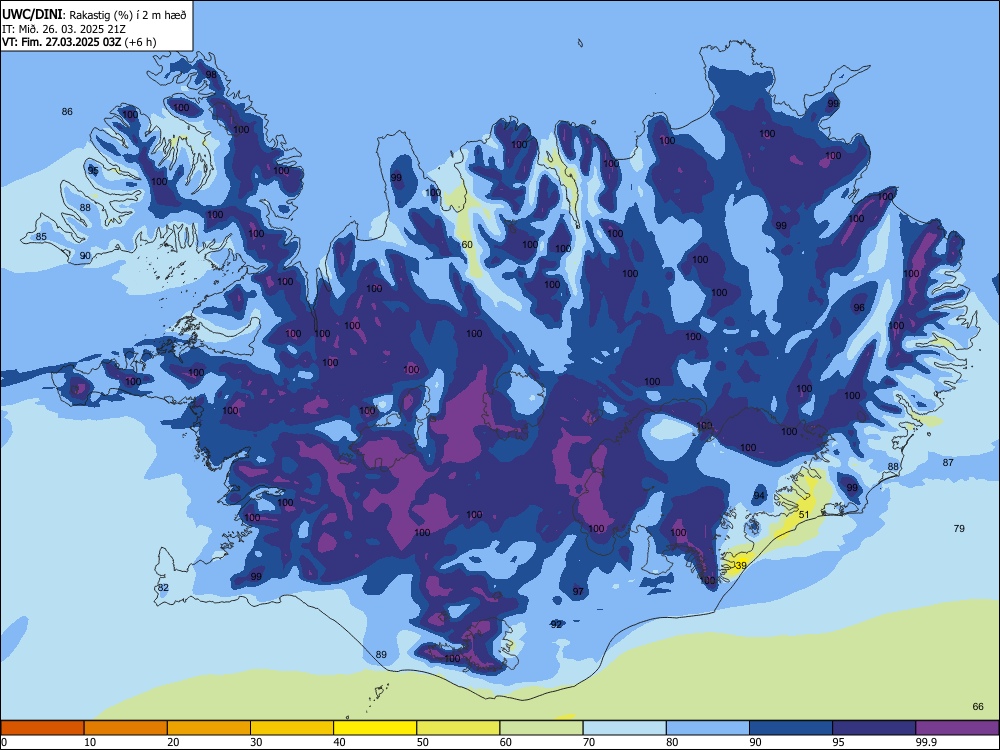The width and height of the screenshot is (1000, 750).
Task: Click the light green 60–70 legend swatch
Action: [541, 728]
